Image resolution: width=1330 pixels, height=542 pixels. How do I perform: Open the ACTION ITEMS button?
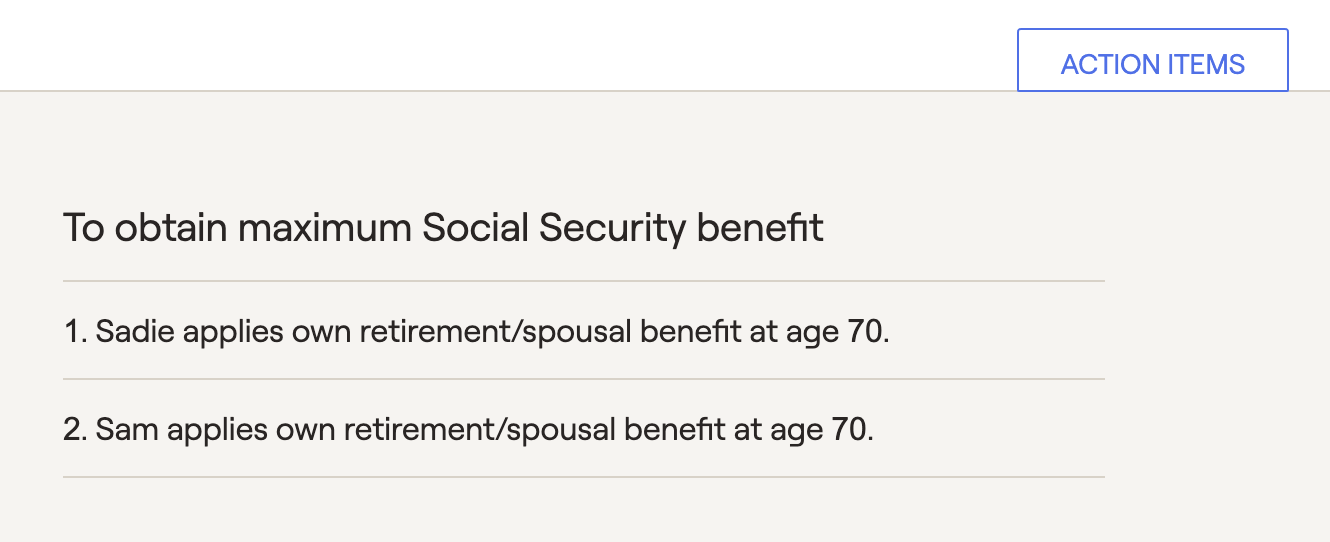(1152, 60)
